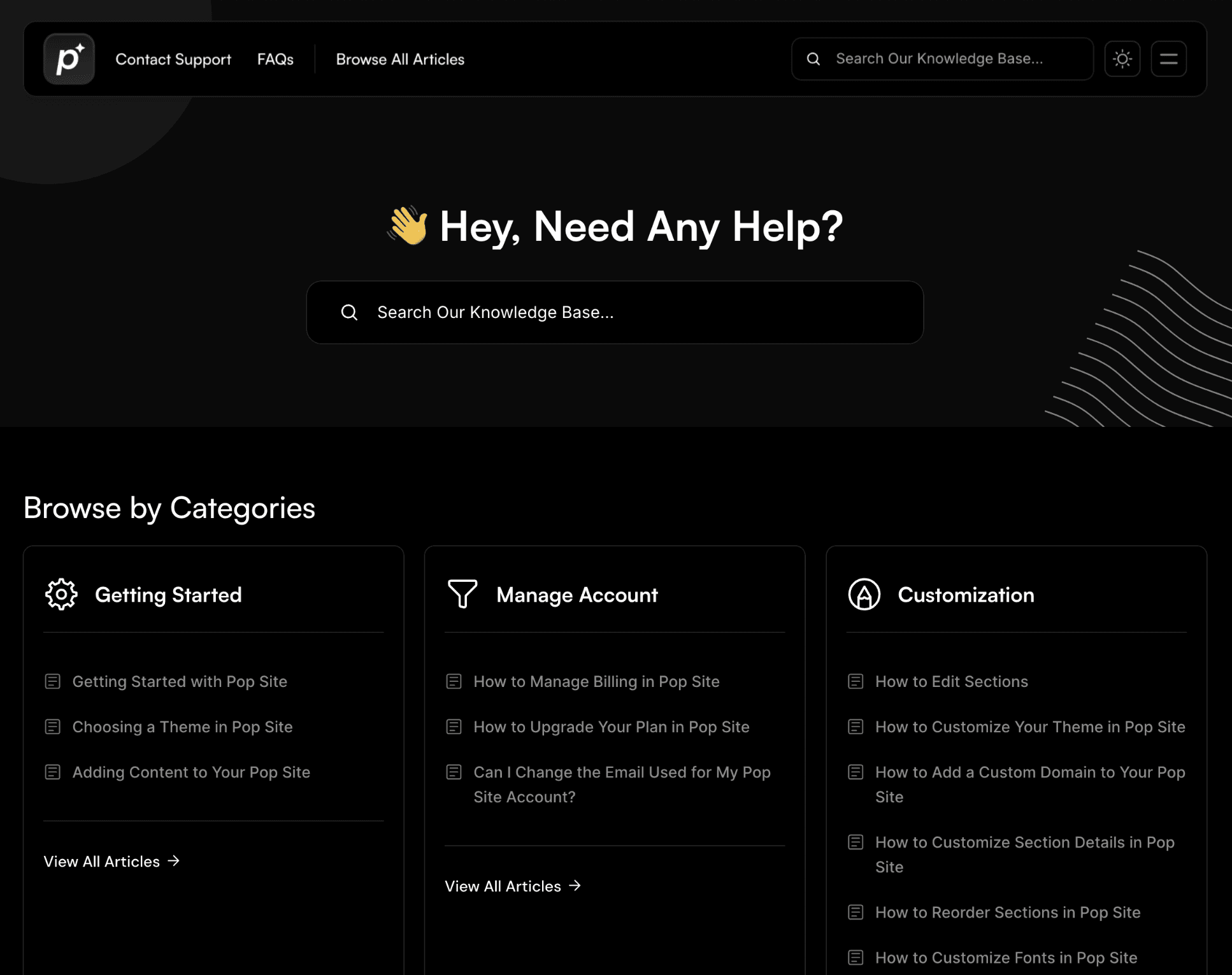Click the main knowledge base search box
Screen dimensions: 1232x975
(615, 312)
